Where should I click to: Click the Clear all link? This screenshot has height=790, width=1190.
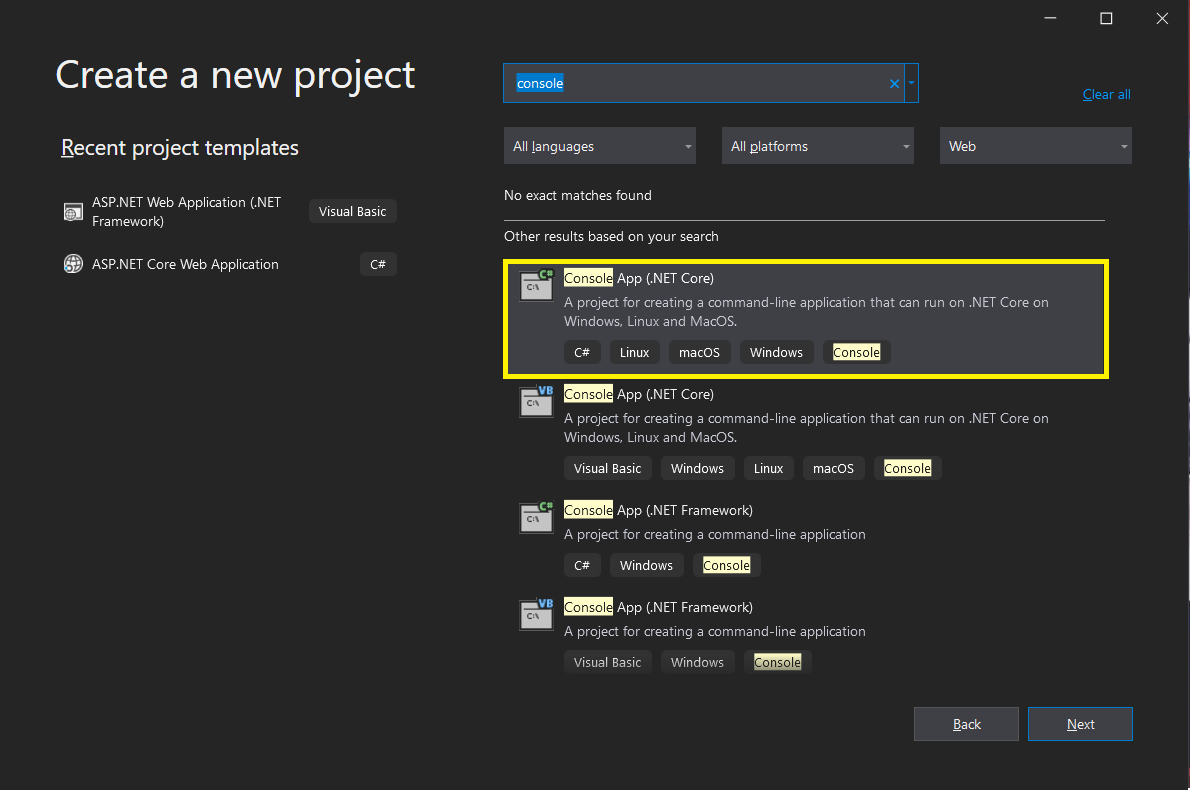tap(1107, 94)
